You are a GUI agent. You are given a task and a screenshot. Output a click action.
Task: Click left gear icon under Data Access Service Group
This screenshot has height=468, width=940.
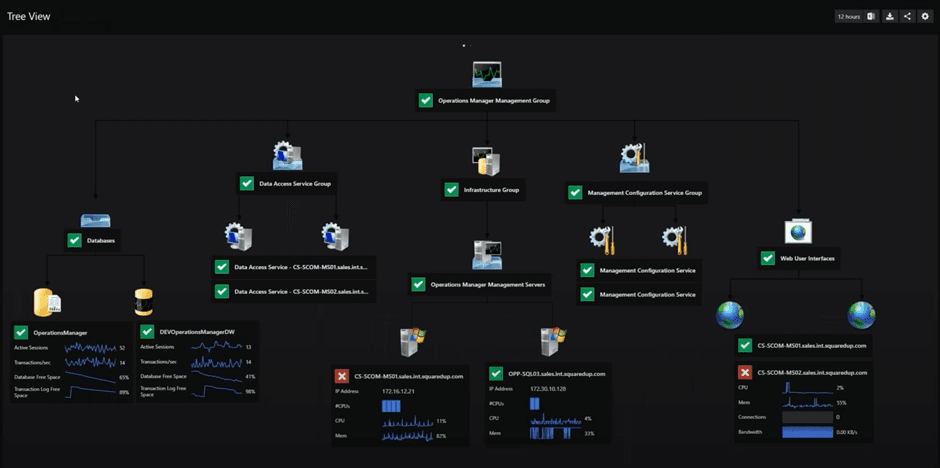coord(239,237)
